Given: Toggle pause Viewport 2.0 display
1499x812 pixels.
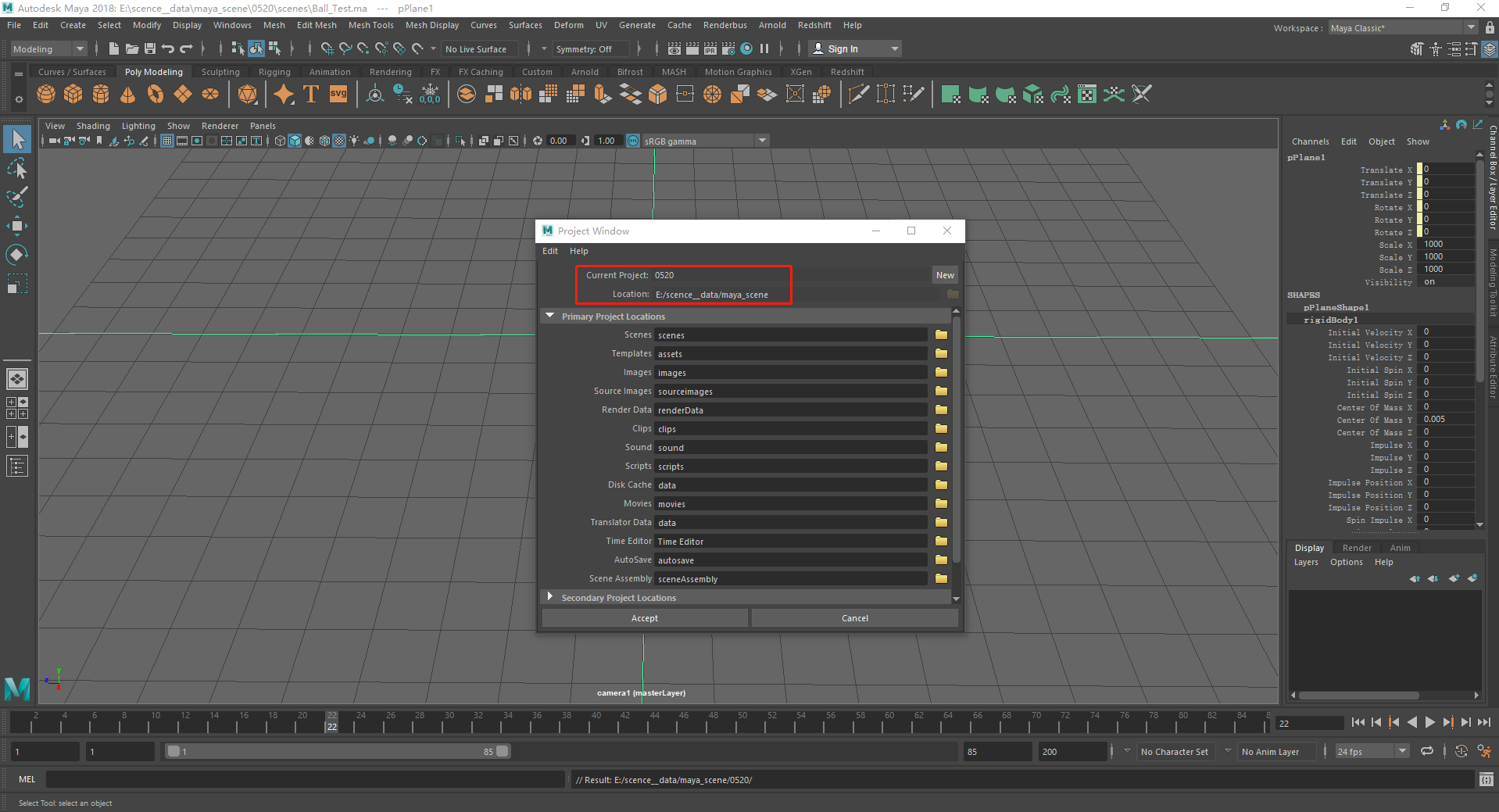Looking at the screenshot, I should click(764, 48).
